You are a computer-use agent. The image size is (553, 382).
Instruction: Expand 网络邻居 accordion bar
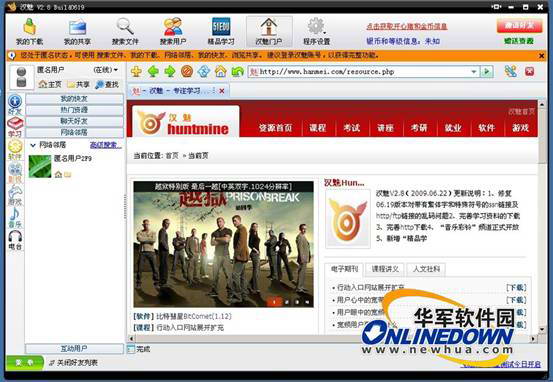pyautogui.click(x=74, y=133)
